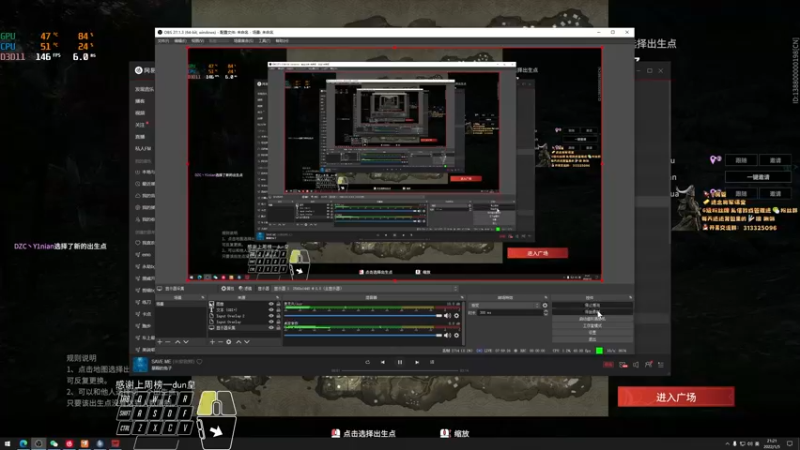Image resolution: width=800 pixels, height=450 pixels.
Task: Adjust transition duration stepper arrows
Action: (x=545, y=312)
